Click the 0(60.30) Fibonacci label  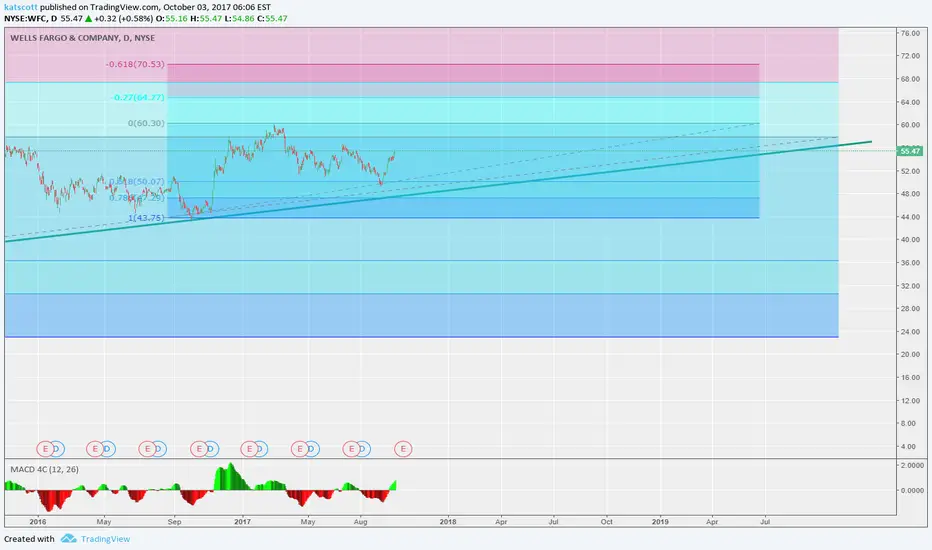point(146,124)
